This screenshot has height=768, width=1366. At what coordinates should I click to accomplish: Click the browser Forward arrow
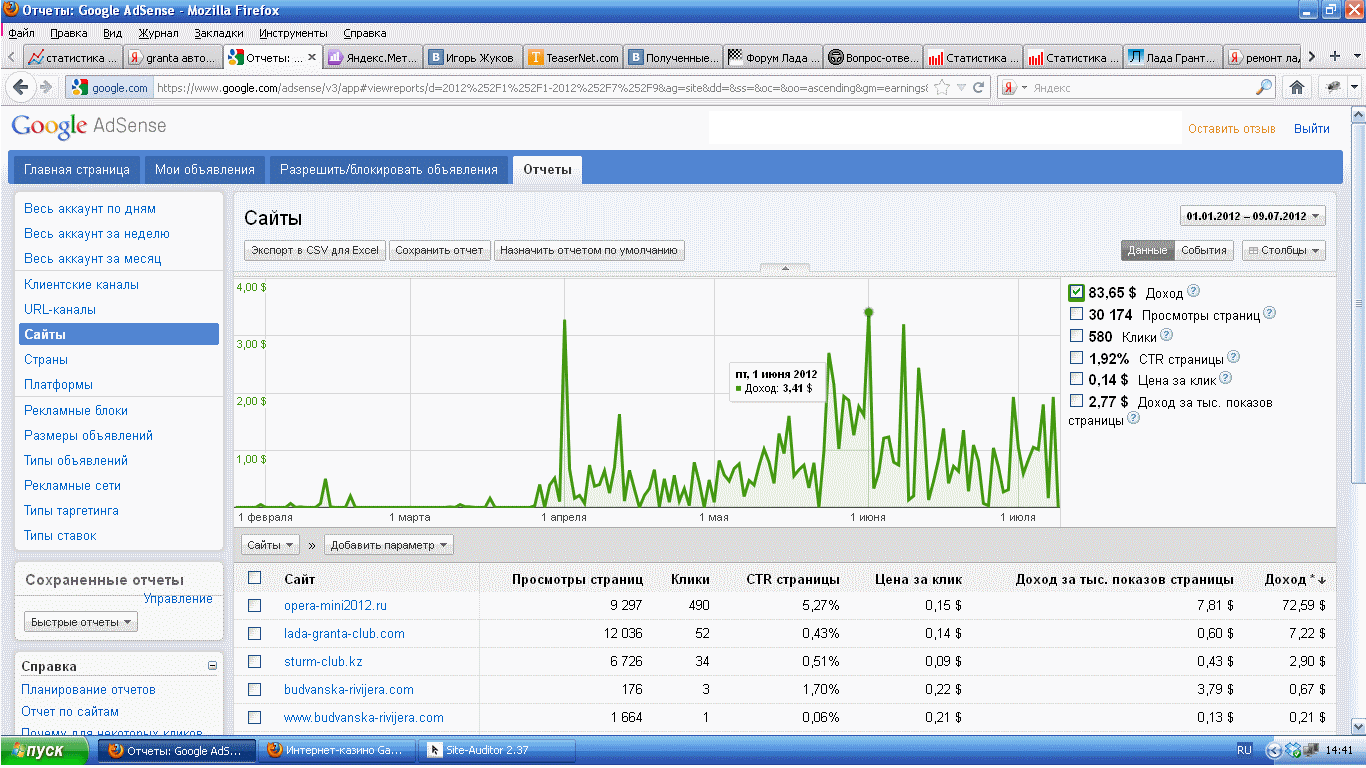46,88
